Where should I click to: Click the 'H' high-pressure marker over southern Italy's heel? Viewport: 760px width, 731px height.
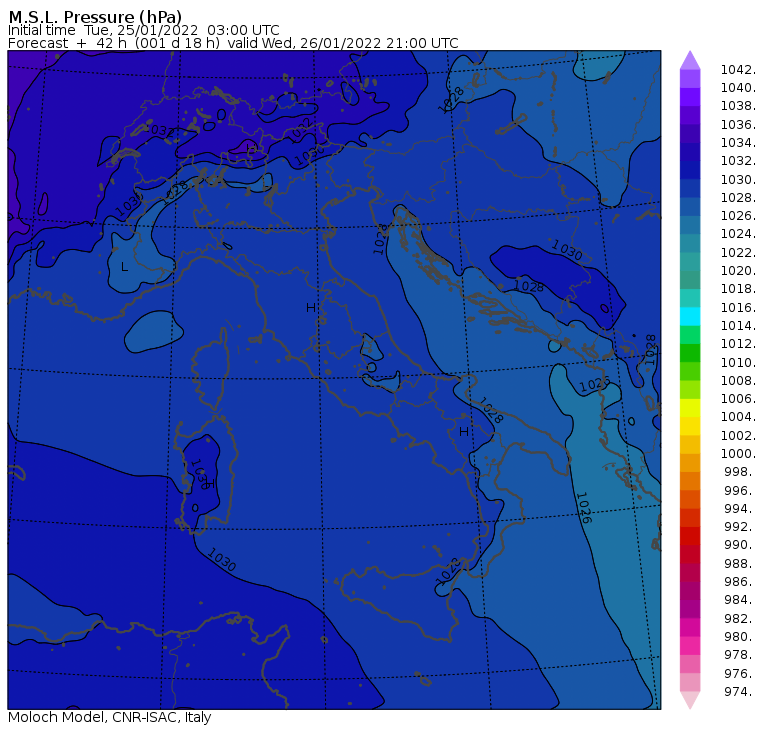pyautogui.click(x=464, y=431)
